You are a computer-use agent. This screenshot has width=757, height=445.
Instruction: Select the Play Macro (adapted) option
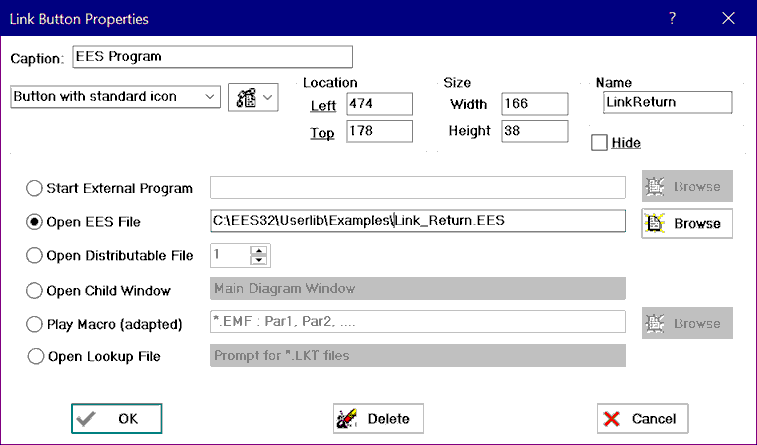click(x=36, y=324)
